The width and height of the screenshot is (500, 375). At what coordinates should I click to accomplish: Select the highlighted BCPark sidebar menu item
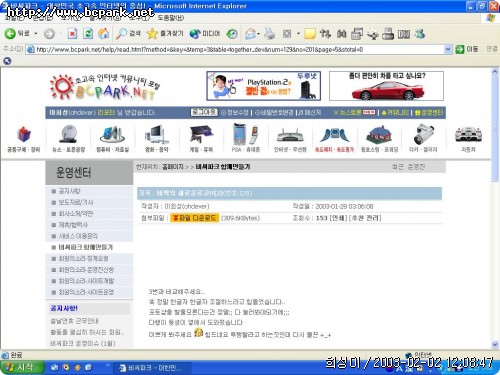(86, 247)
